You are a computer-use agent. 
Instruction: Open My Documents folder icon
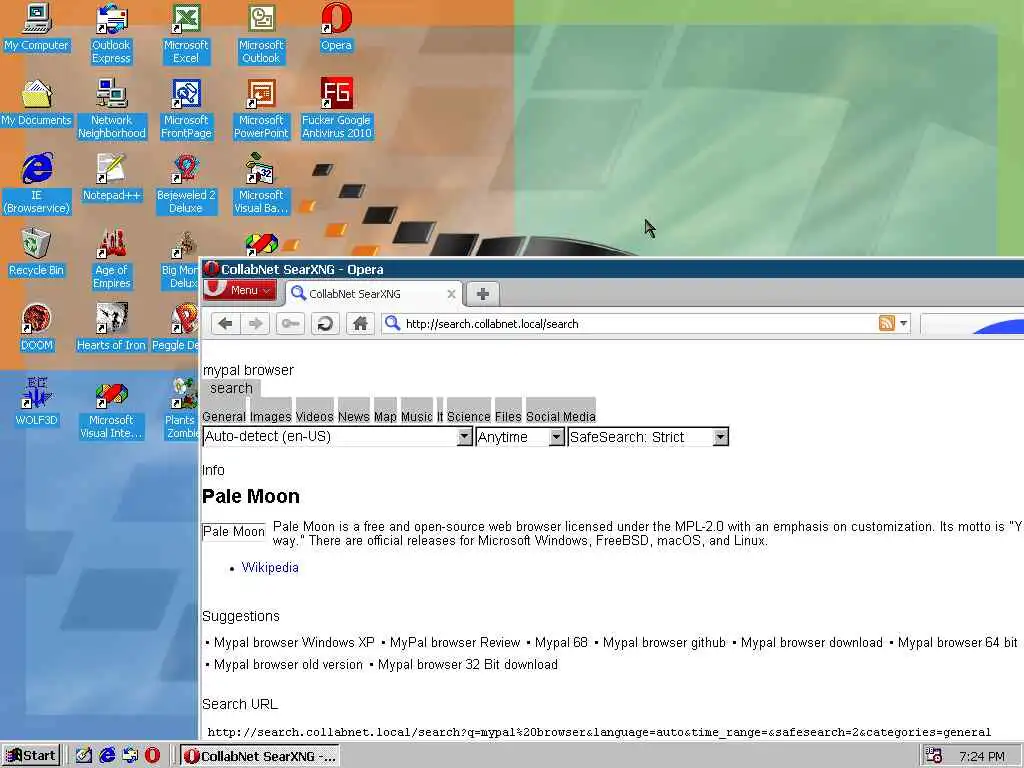[36, 103]
